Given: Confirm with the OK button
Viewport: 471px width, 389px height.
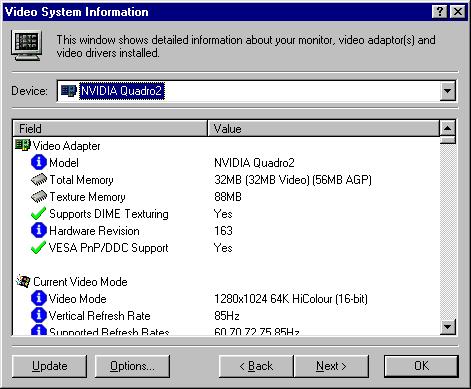Looking at the screenshot, I should click(421, 366).
